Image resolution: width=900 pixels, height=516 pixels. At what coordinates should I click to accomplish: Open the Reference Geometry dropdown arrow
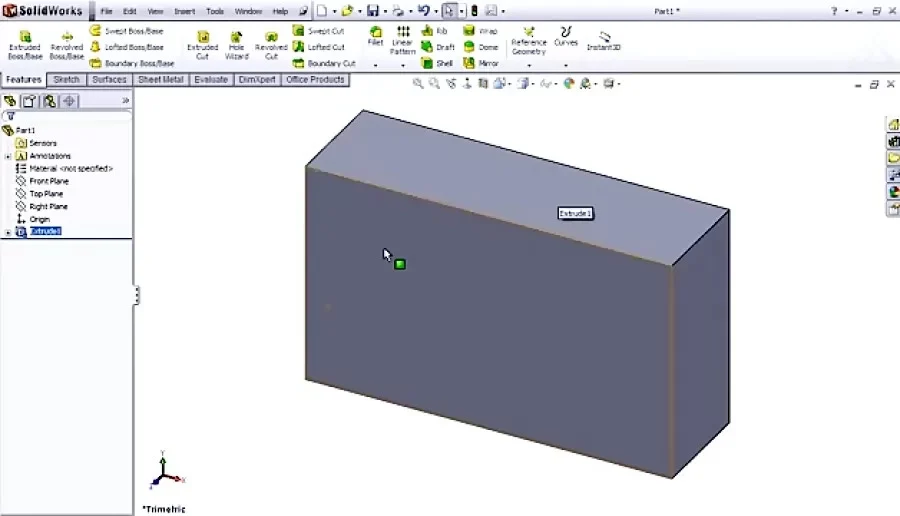(x=529, y=65)
